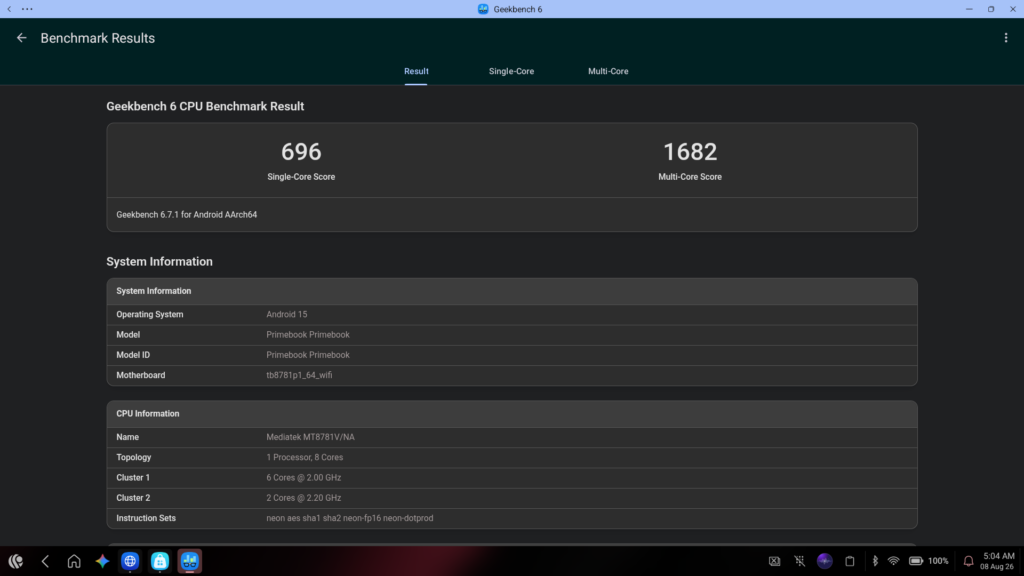Switch to the Multi-Core tab

608,71
